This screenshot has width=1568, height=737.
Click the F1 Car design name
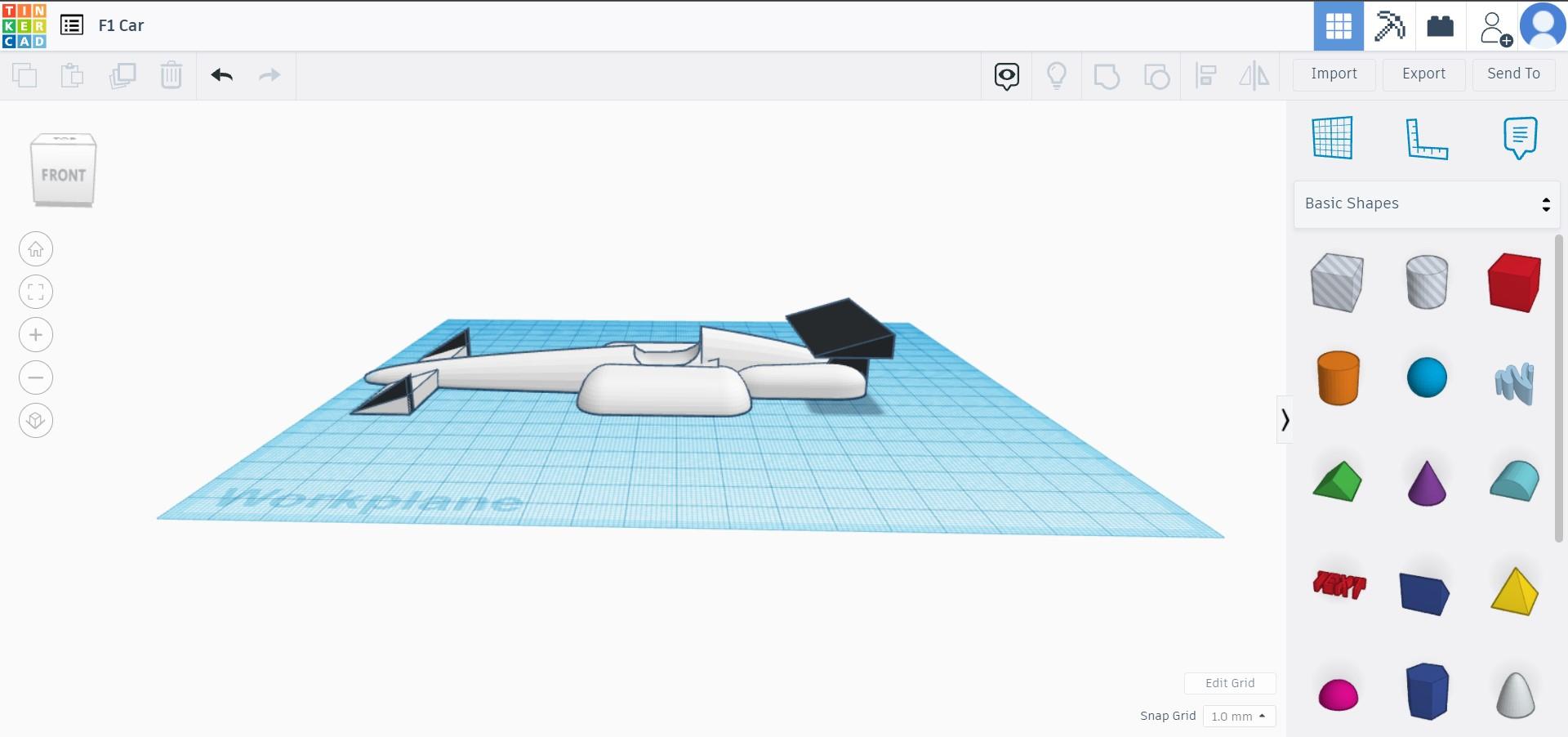coord(121,25)
